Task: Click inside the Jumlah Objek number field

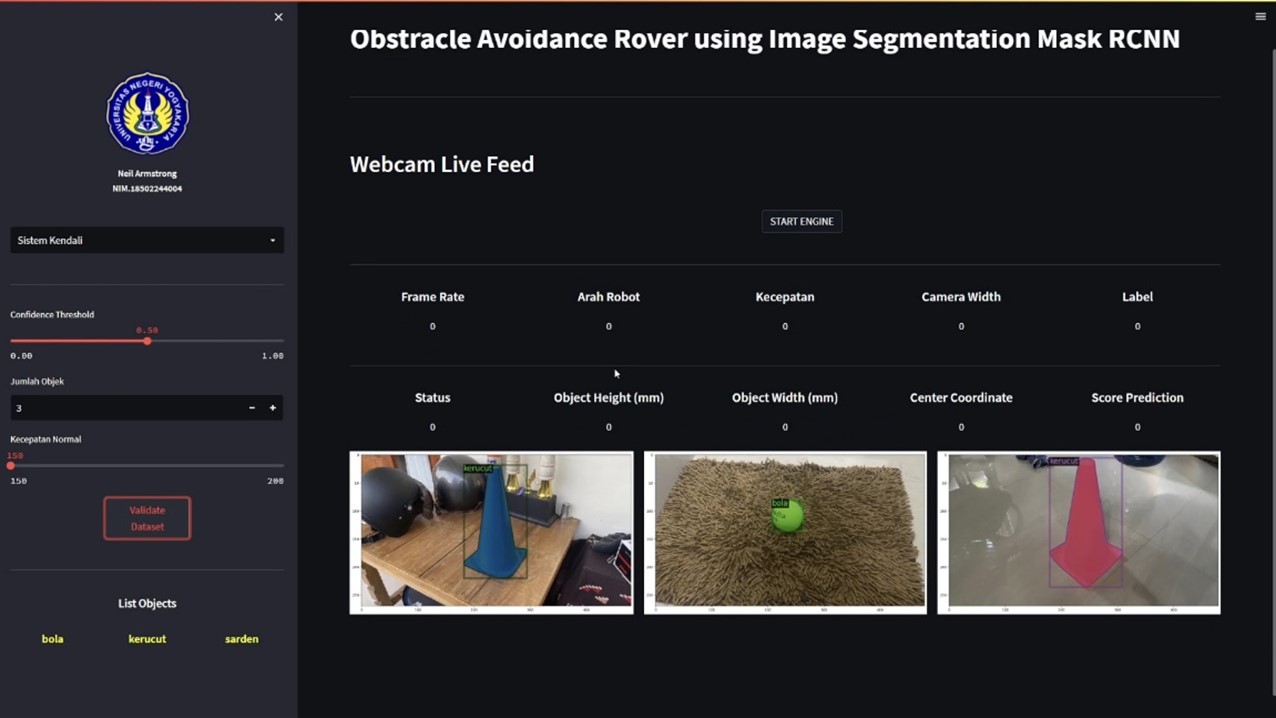Action: coord(126,408)
